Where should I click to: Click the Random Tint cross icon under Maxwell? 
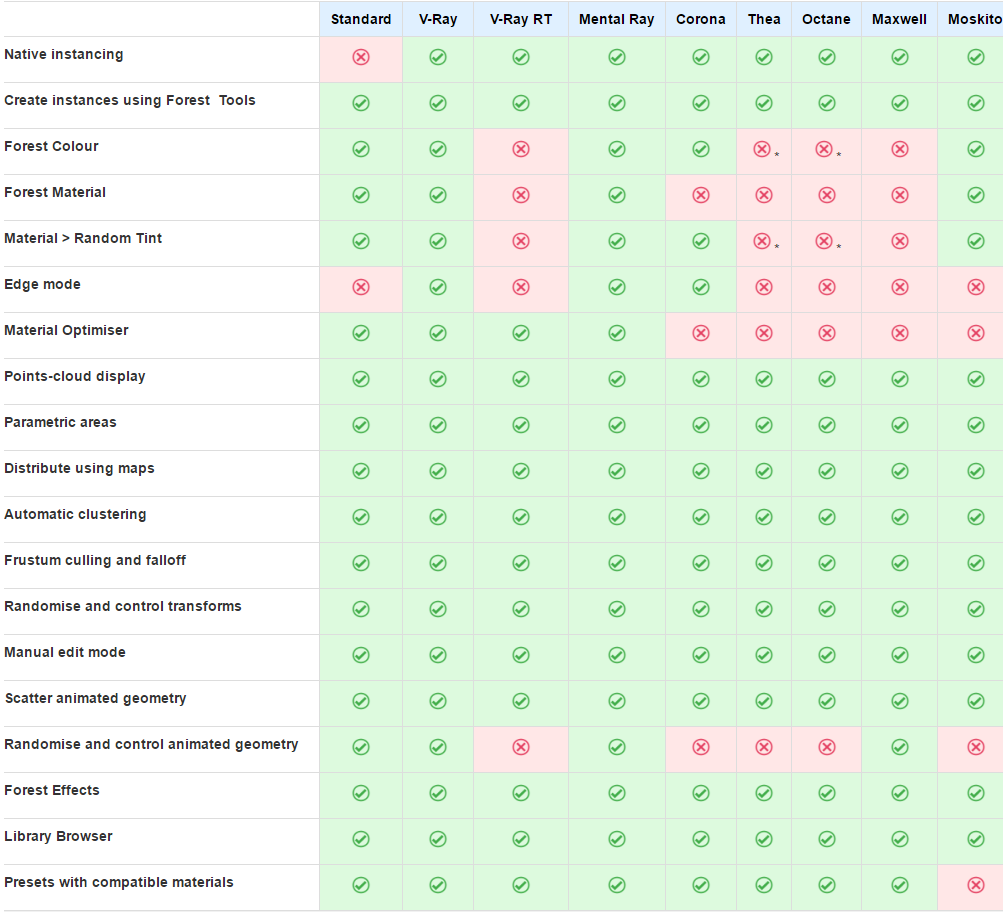coord(900,241)
